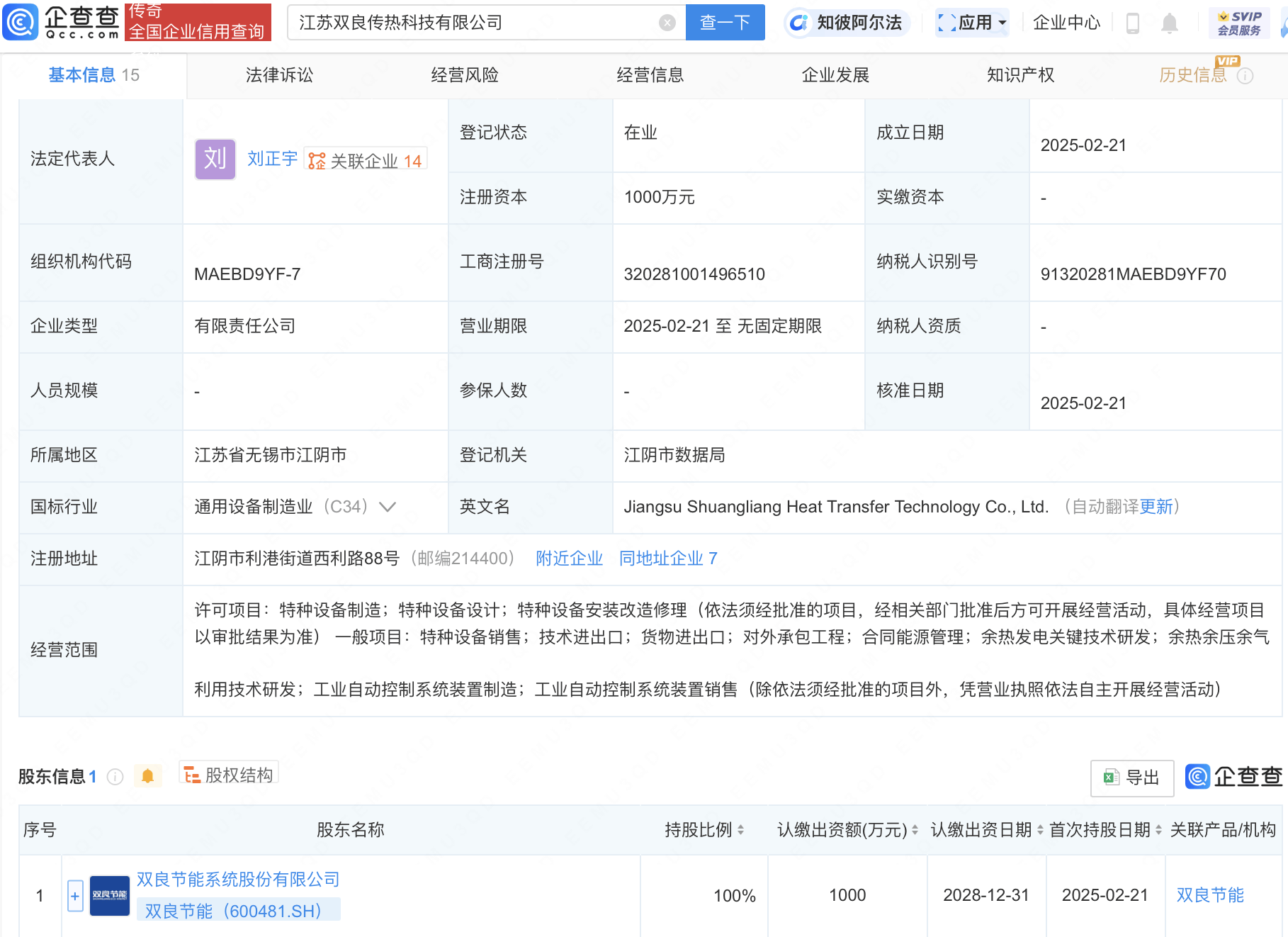Click the 企查查 watermark logo near export

point(1234,777)
